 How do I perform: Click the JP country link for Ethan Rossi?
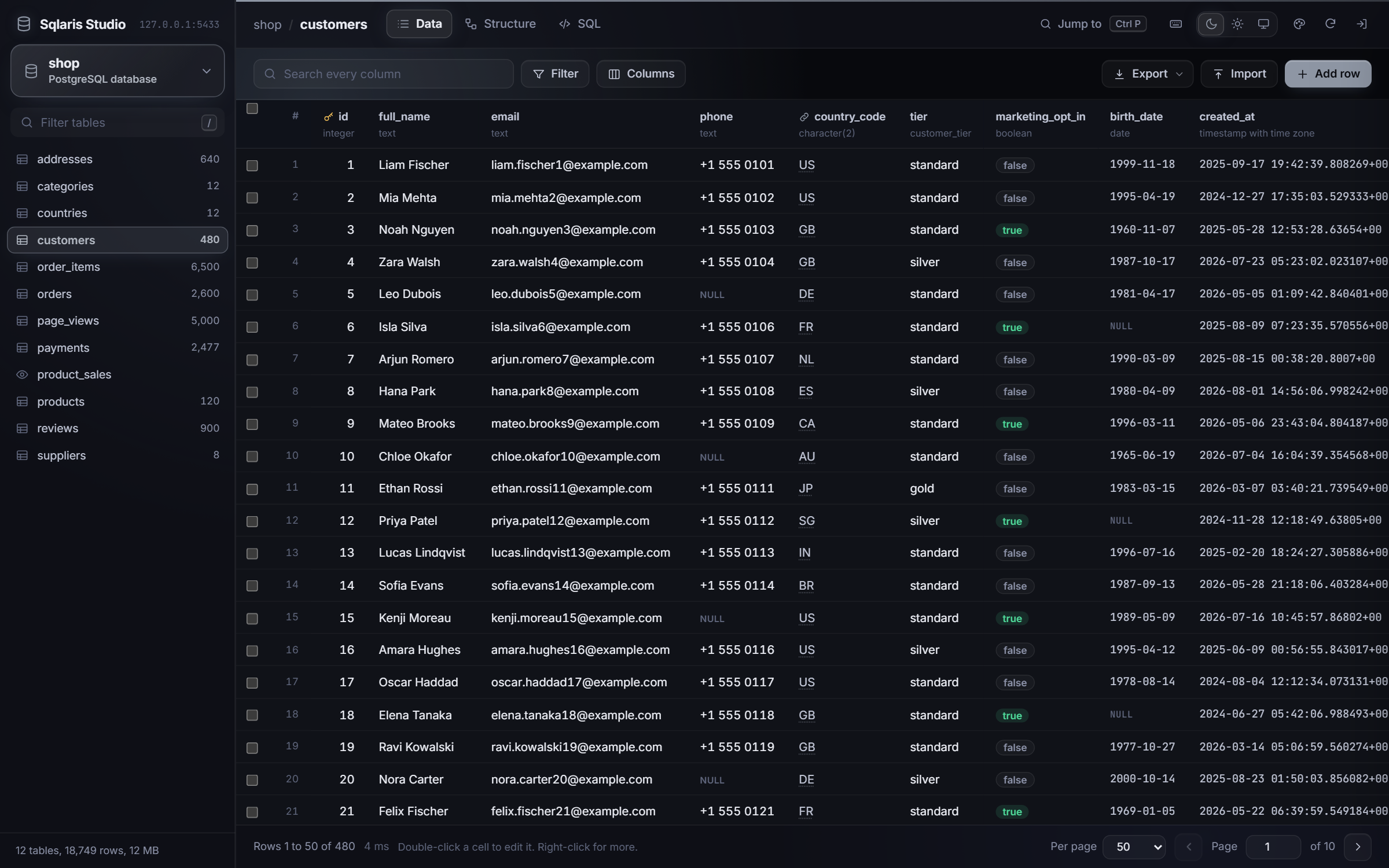click(806, 488)
